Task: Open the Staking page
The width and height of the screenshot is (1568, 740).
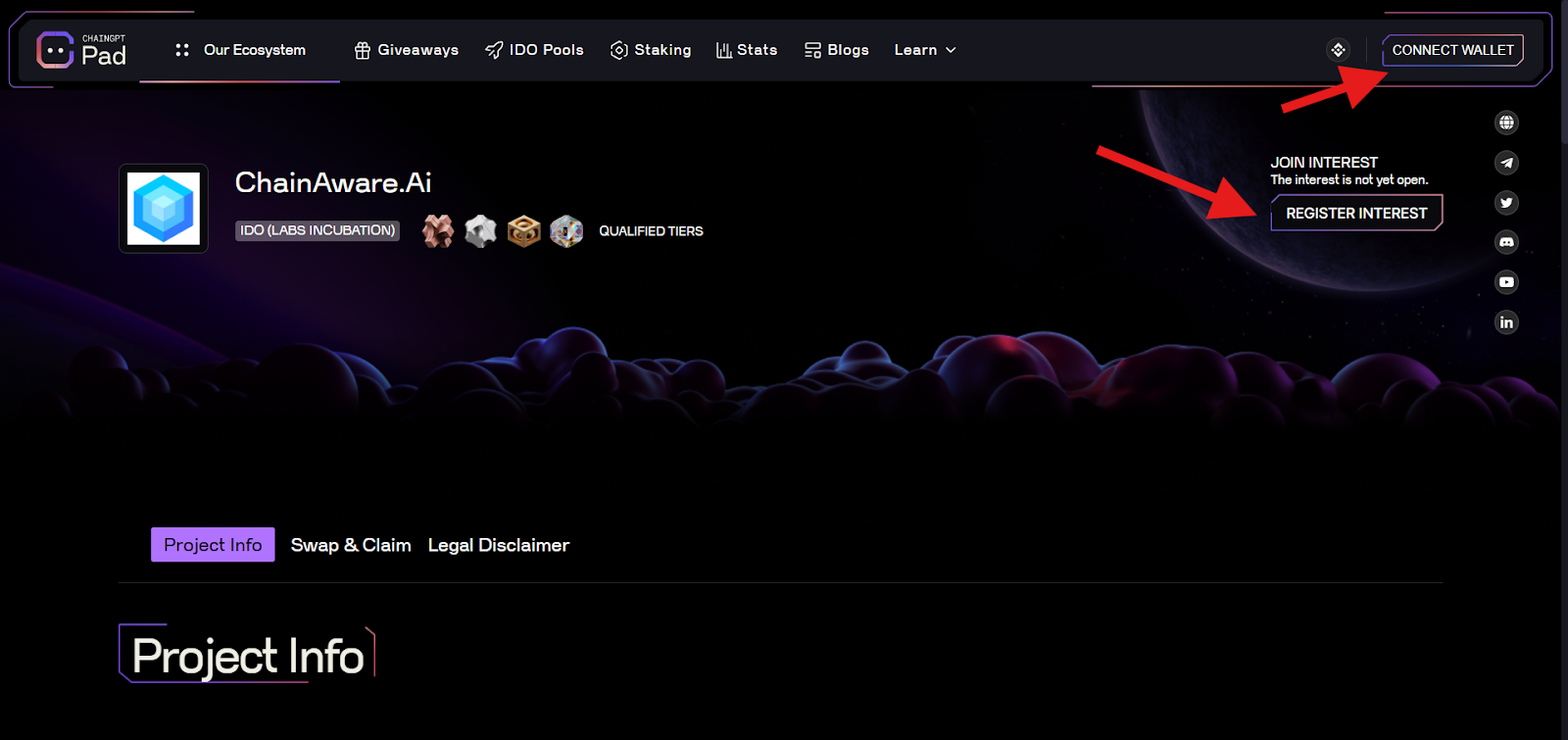Action: coord(651,50)
